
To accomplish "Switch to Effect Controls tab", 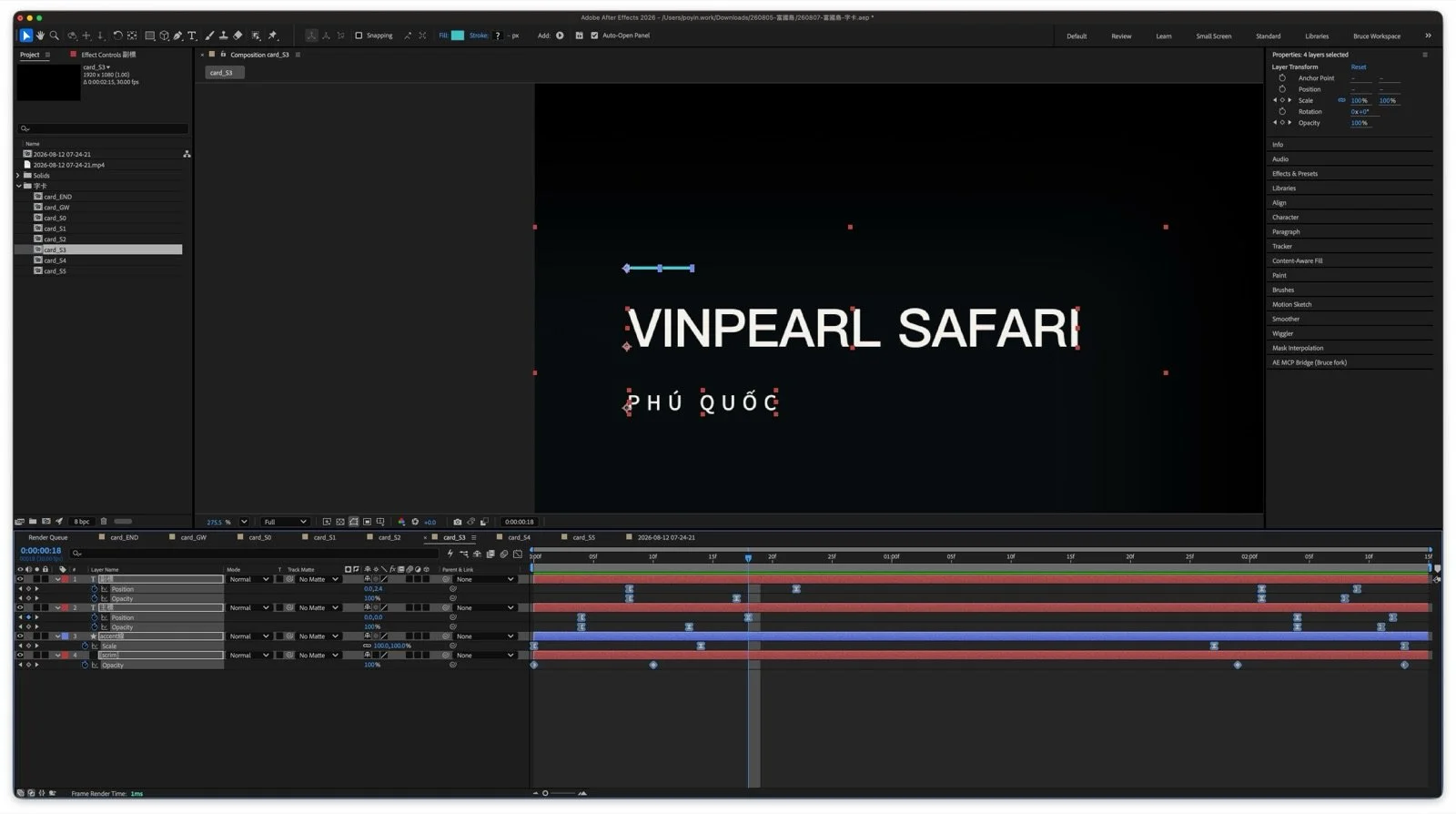I will (x=107, y=55).
